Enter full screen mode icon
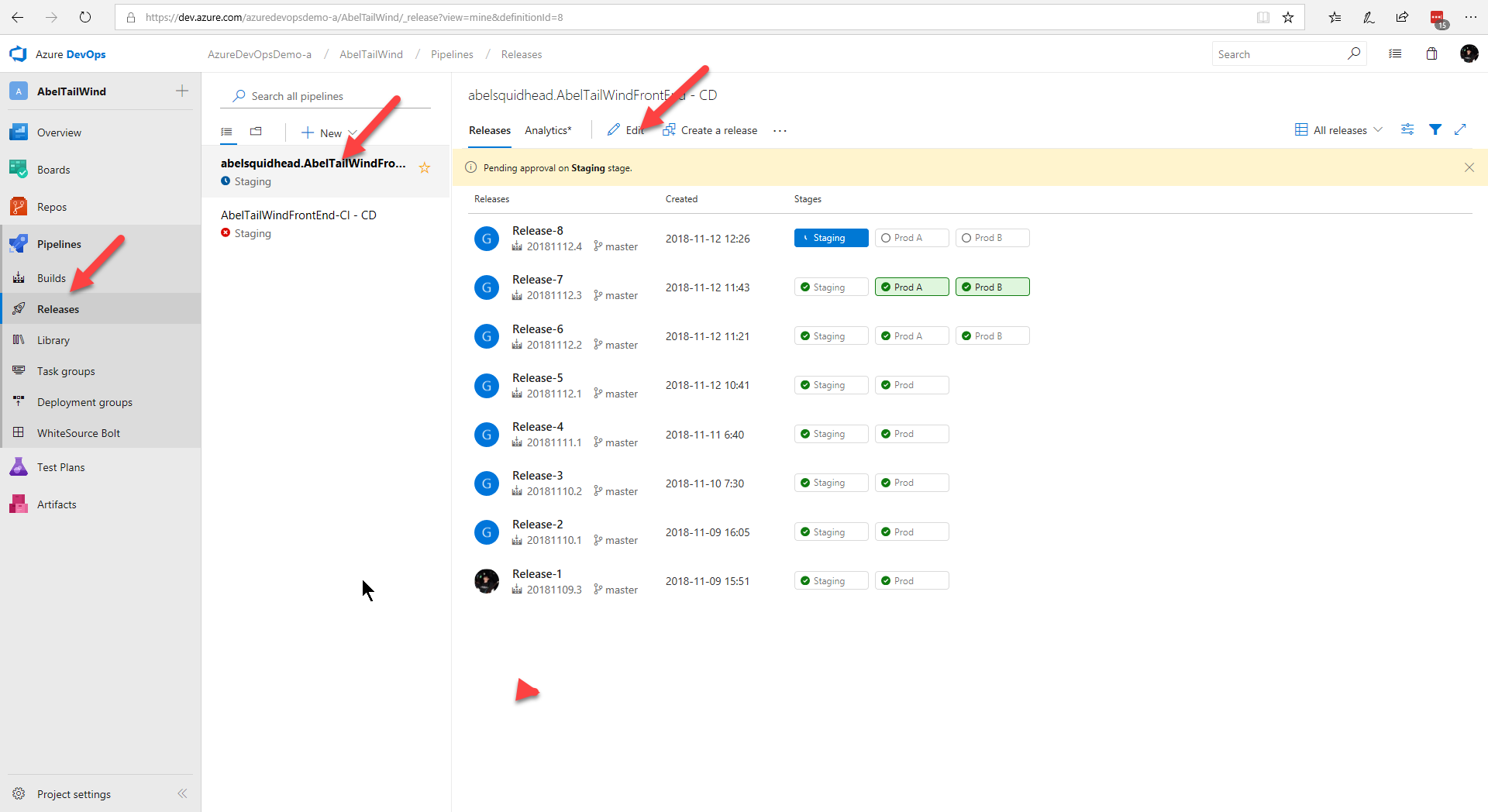The height and width of the screenshot is (812, 1488). coord(1460,129)
